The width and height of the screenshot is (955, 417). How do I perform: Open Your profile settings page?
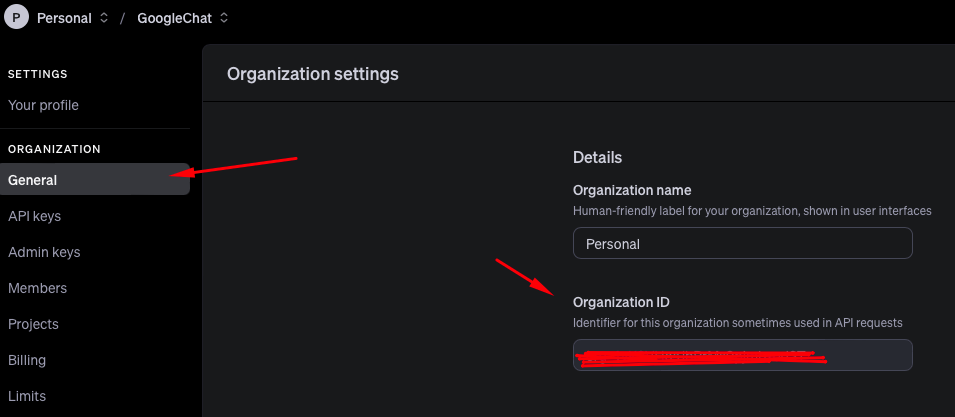point(43,105)
